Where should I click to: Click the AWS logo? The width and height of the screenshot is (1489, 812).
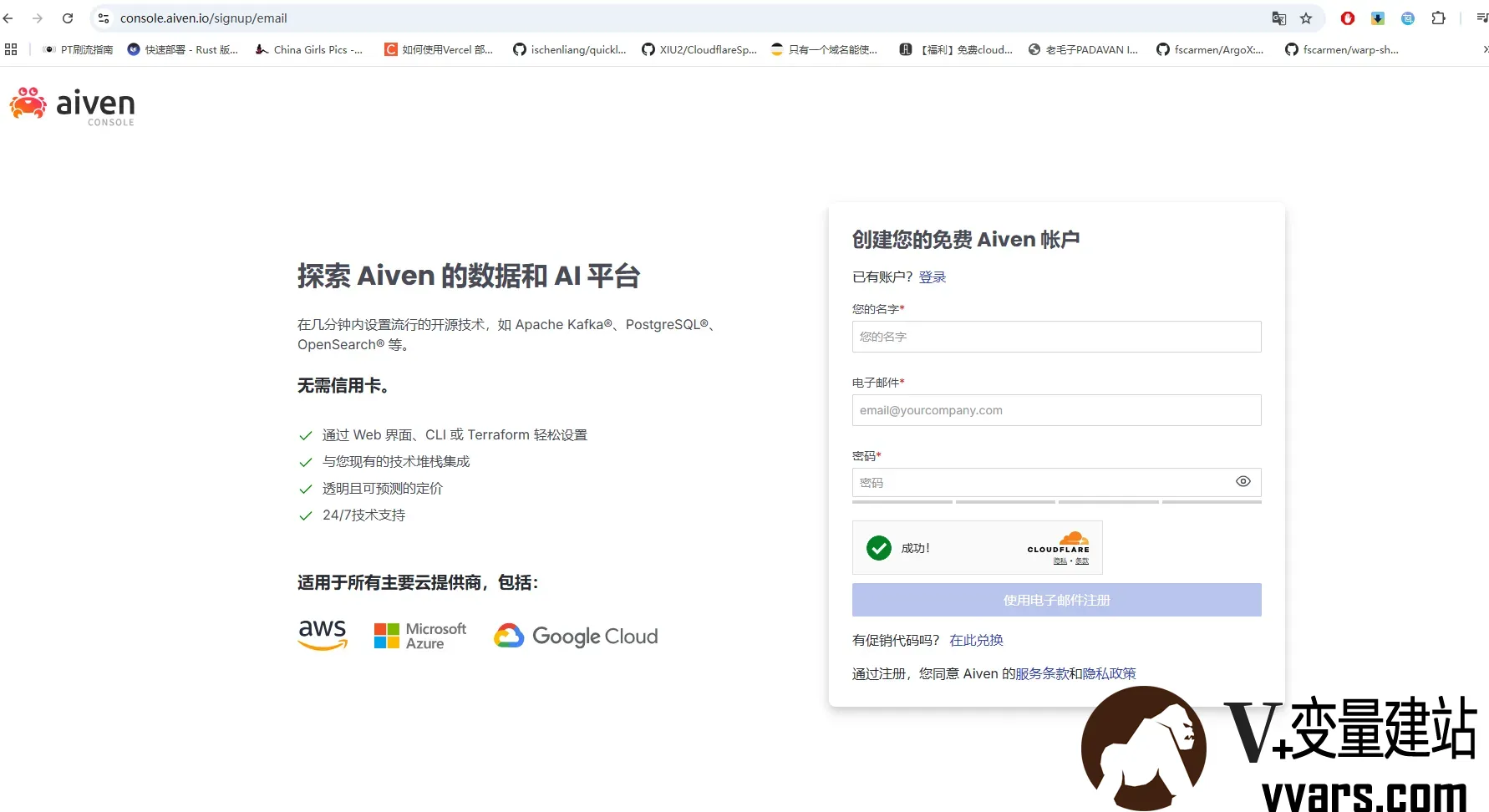point(323,635)
